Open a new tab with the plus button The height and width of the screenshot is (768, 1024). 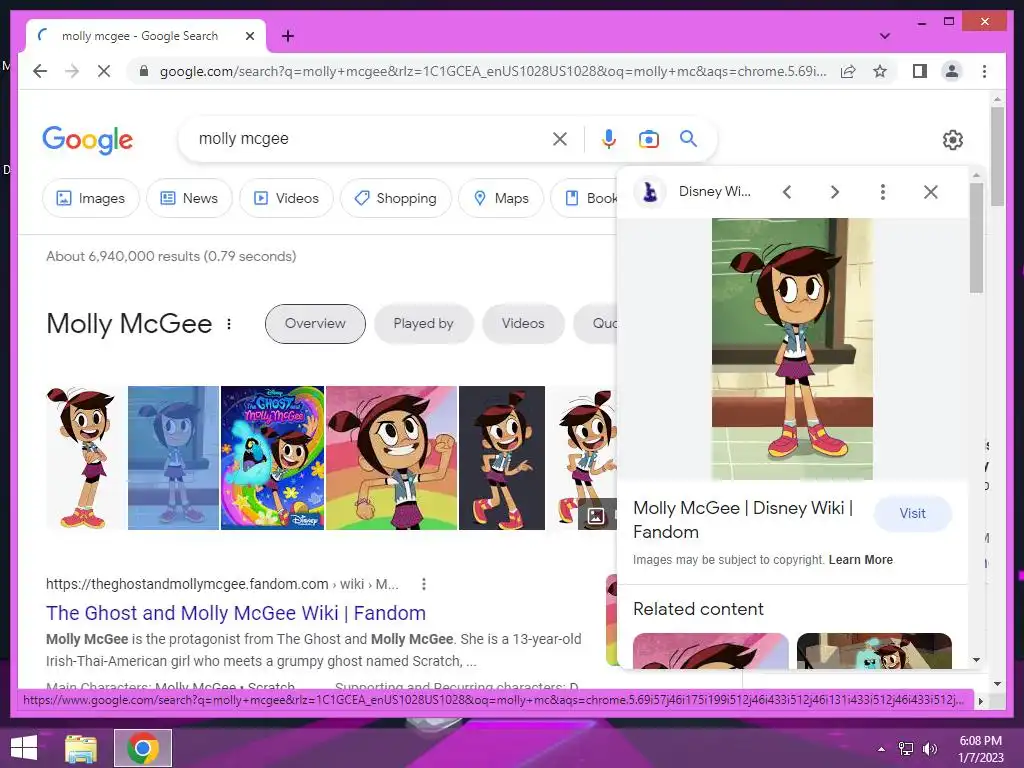(x=287, y=36)
